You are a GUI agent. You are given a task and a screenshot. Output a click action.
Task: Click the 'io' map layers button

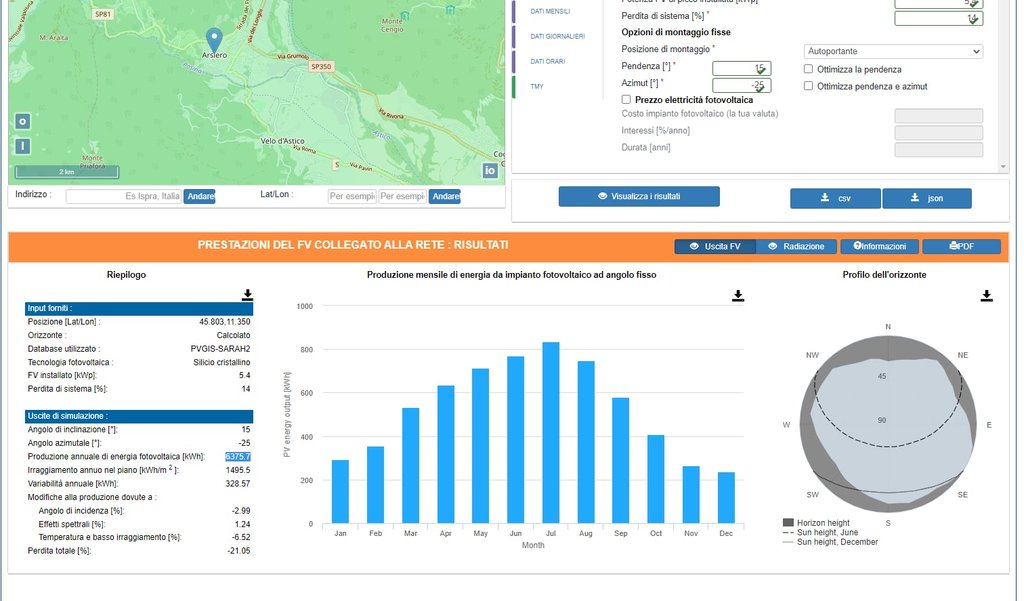click(490, 170)
